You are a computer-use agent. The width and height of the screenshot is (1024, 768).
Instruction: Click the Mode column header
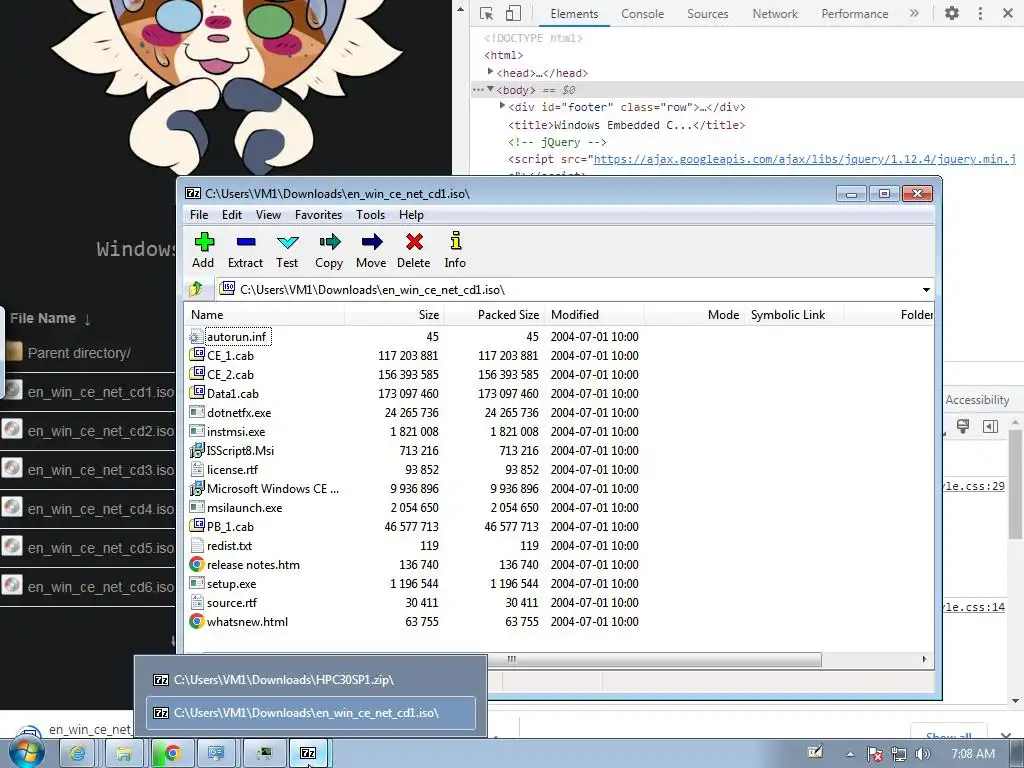pyautogui.click(x=694, y=315)
